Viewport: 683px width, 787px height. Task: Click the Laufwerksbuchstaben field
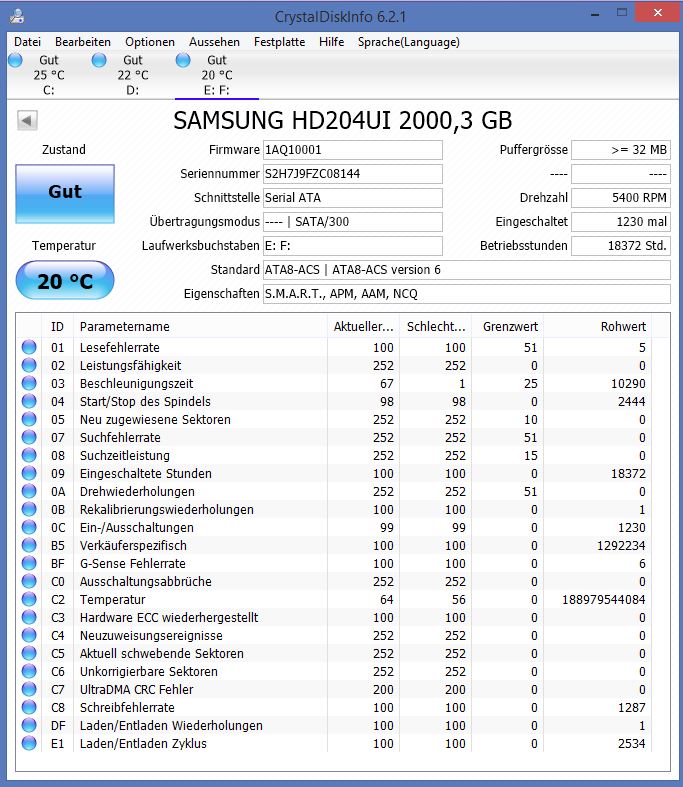click(x=353, y=246)
